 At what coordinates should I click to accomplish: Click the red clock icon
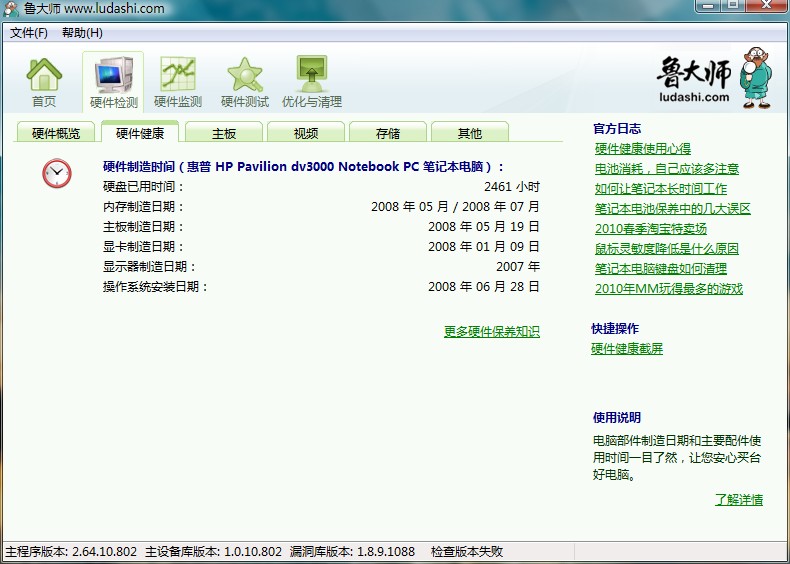coord(56,173)
